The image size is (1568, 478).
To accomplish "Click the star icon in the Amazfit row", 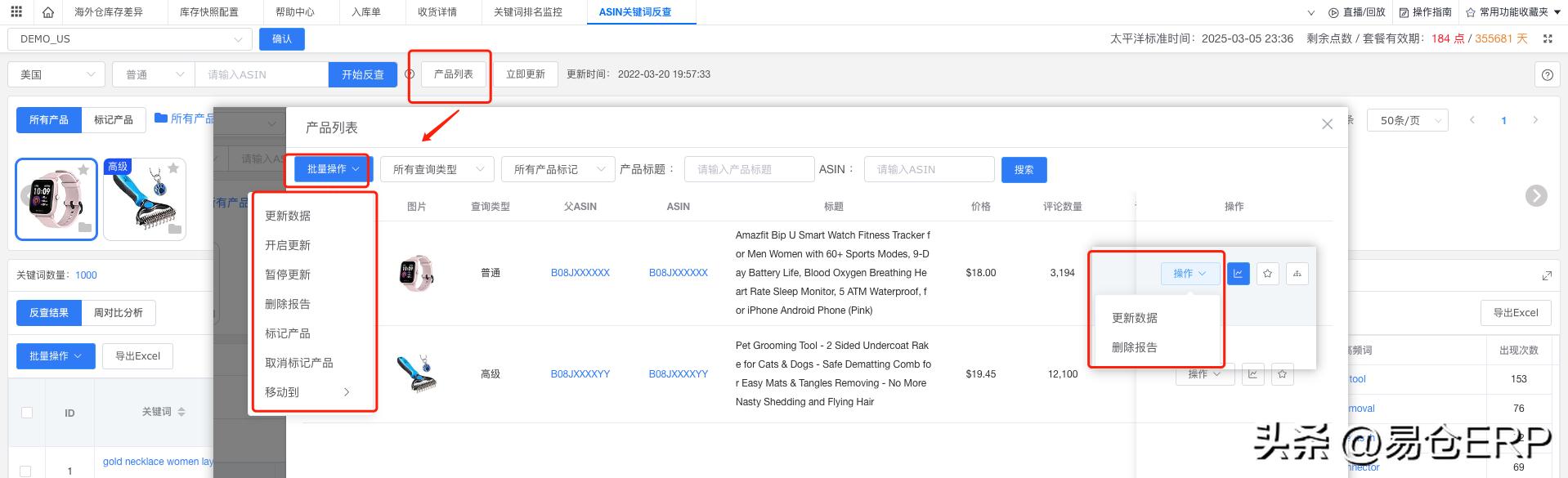I will pos(1267,274).
